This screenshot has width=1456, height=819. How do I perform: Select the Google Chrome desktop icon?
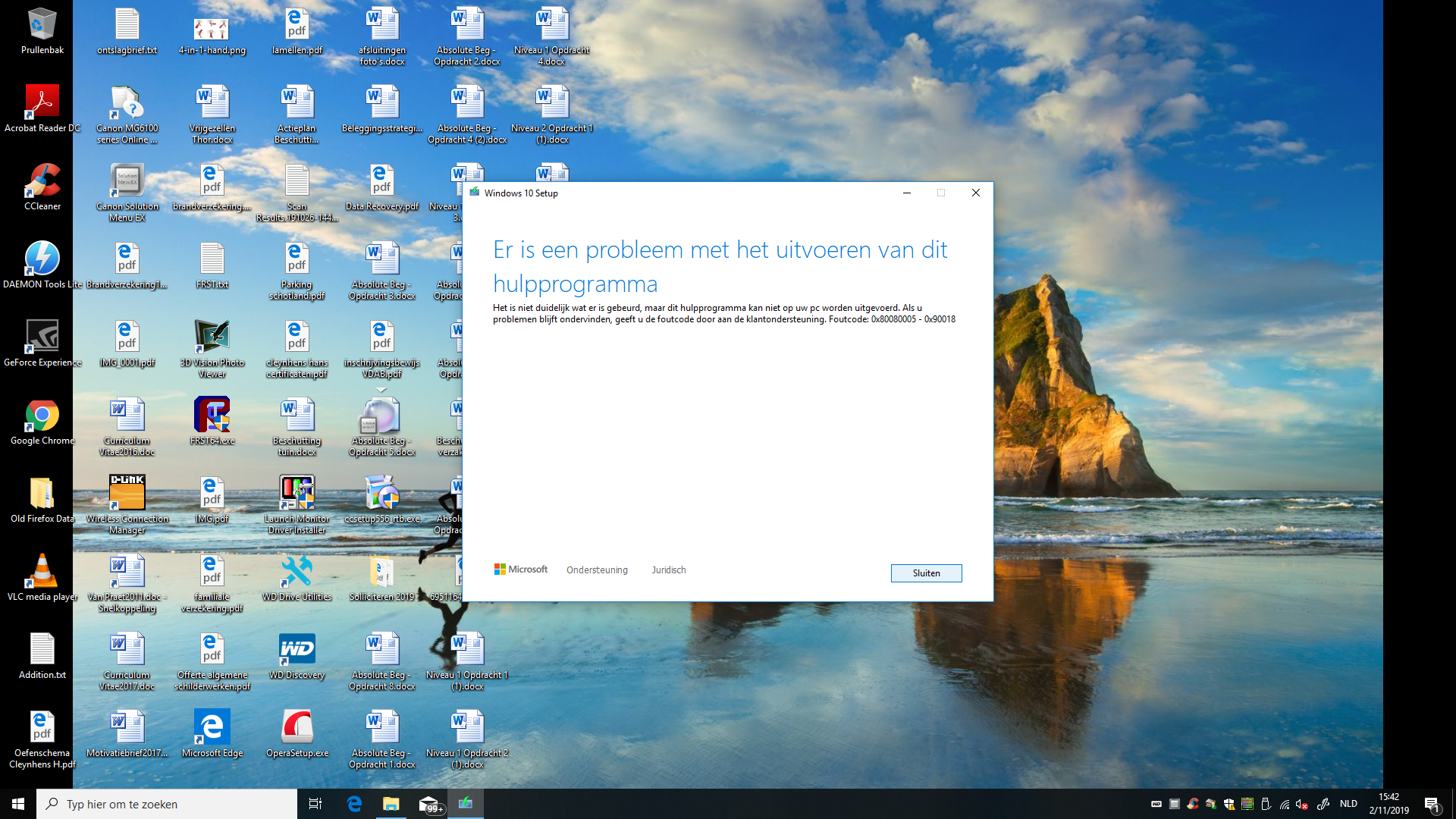click(x=42, y=422)
